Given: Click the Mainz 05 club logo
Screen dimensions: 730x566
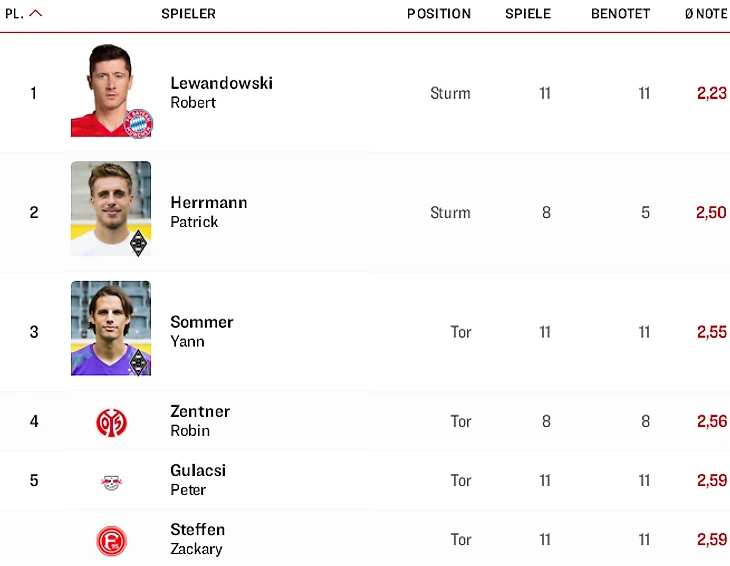Looking at the screenshot, I should pos(111,422).
